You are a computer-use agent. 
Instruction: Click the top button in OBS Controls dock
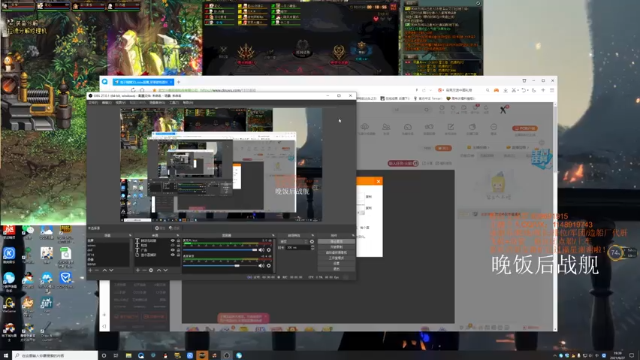pos(336,242)
